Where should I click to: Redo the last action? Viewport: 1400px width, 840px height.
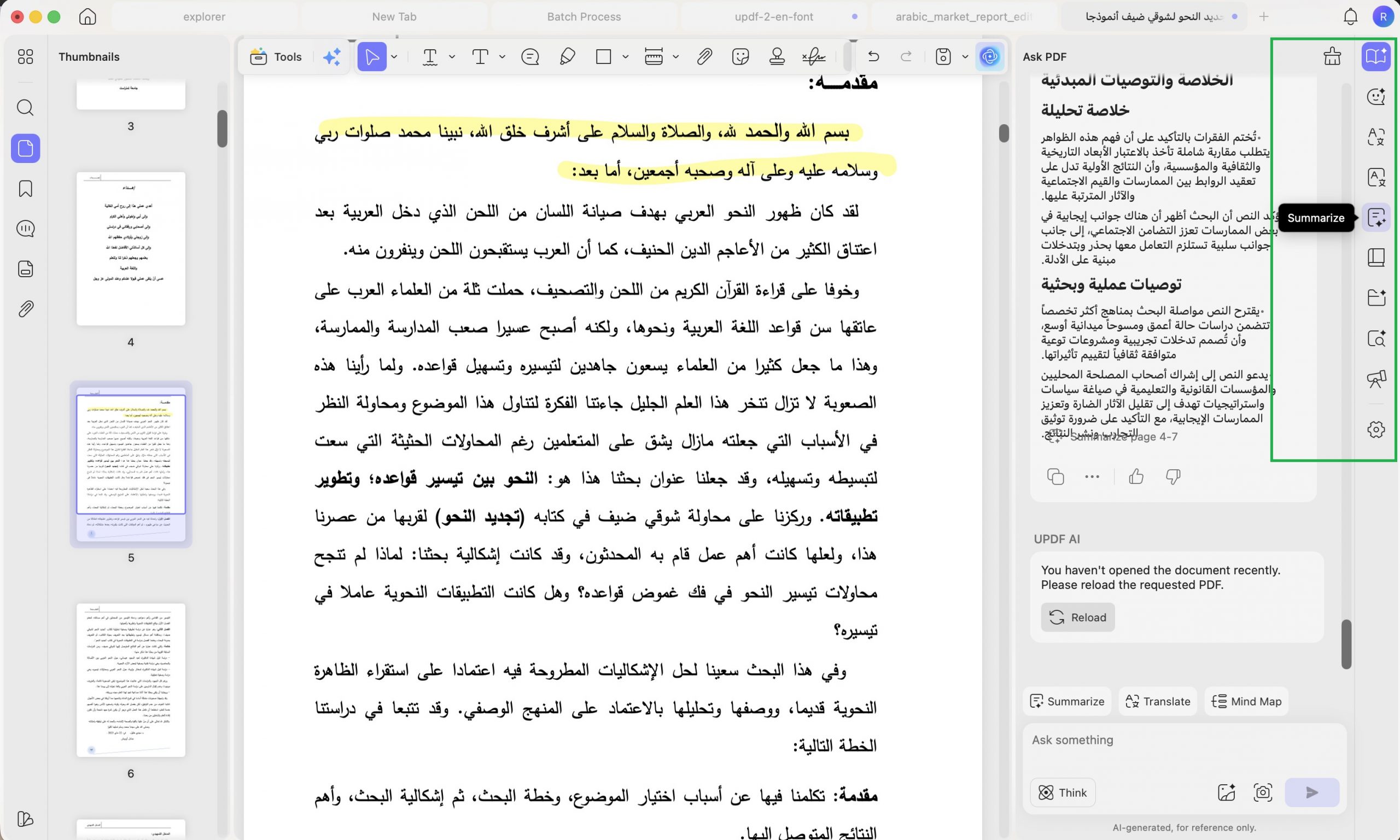tap(906, 57)
